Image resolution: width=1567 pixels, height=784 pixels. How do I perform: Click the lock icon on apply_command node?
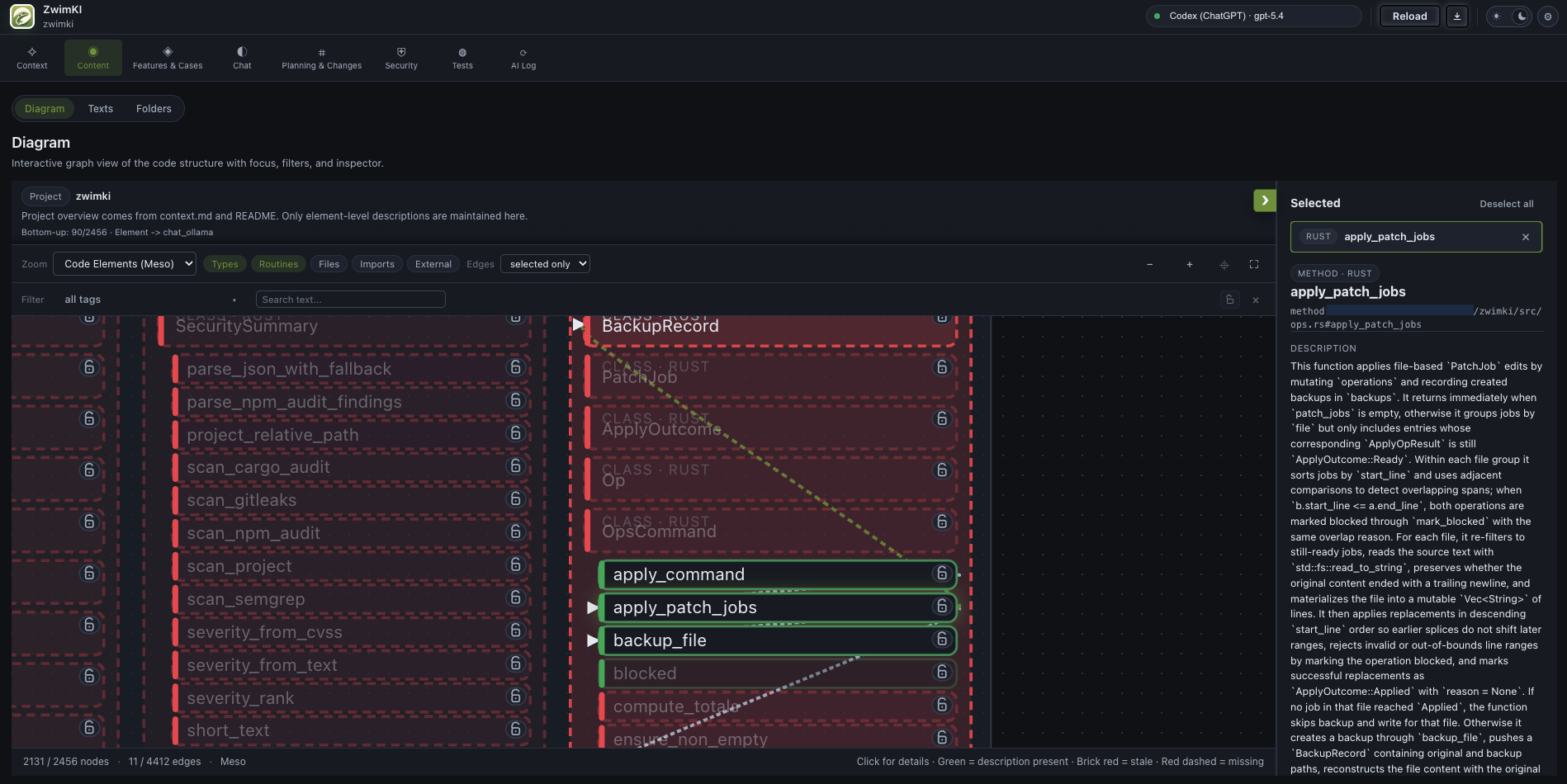coord(942,574)
